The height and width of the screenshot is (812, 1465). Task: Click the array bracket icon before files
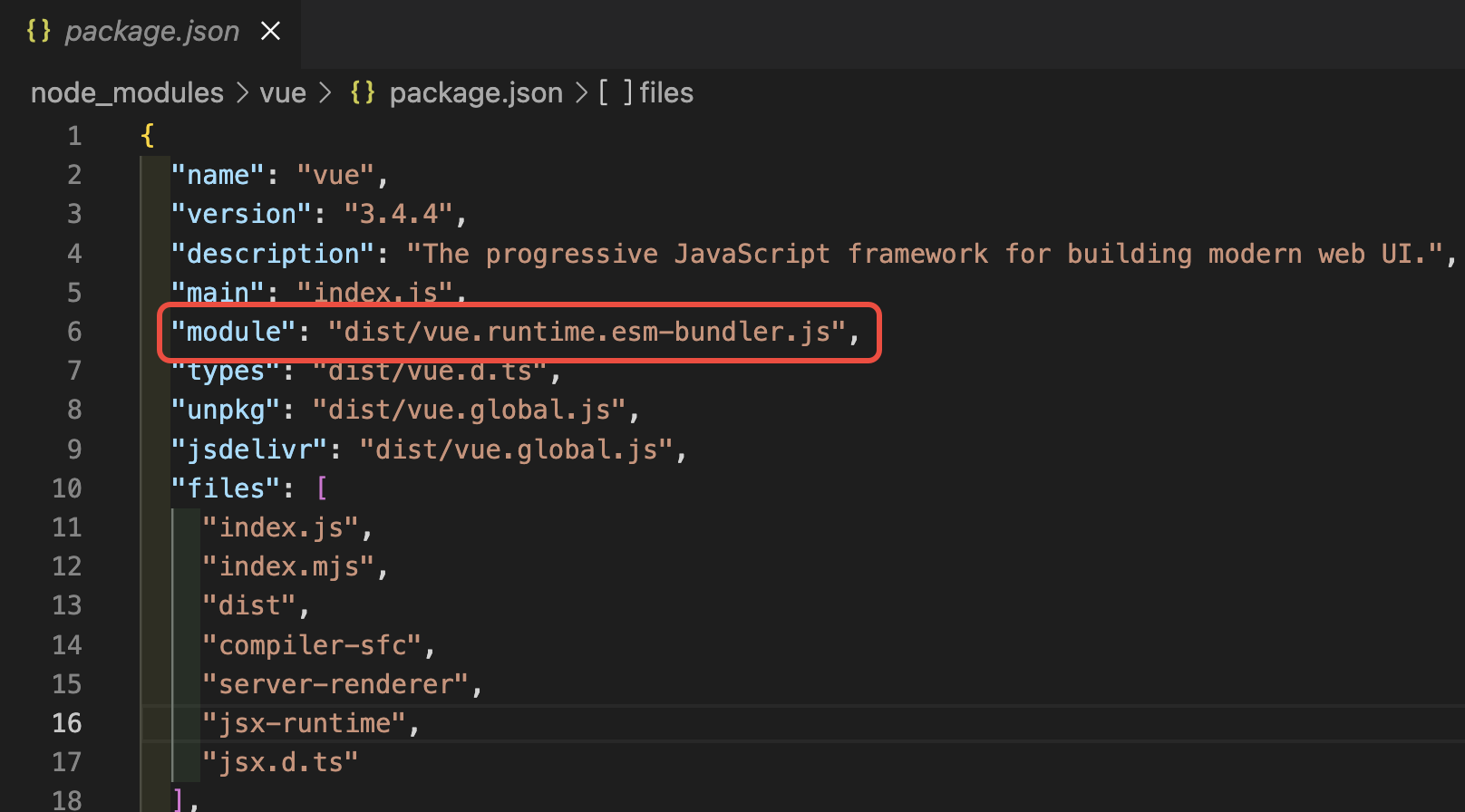[x=616, y=92]
